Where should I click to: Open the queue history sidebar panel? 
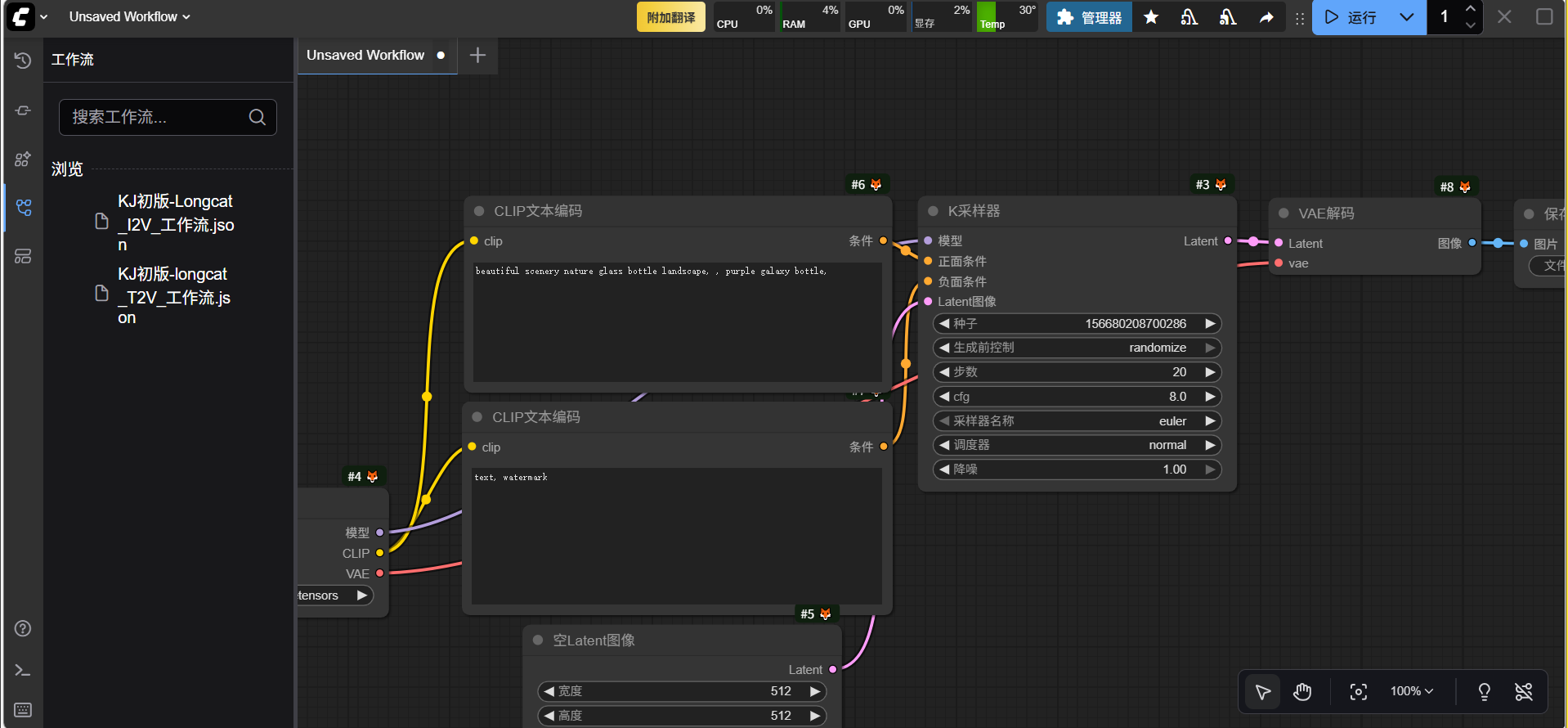coord(23,61)
